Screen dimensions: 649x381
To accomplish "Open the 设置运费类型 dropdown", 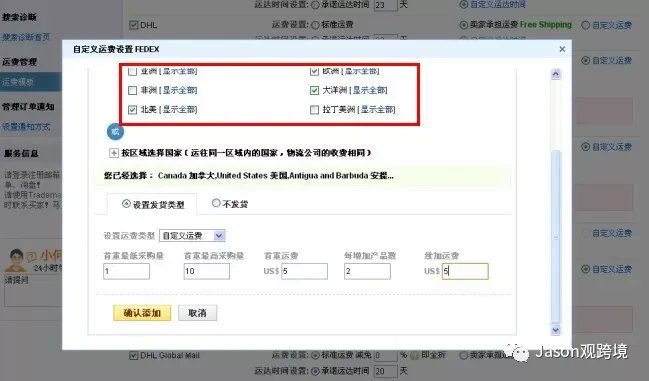I will point(192,236).
